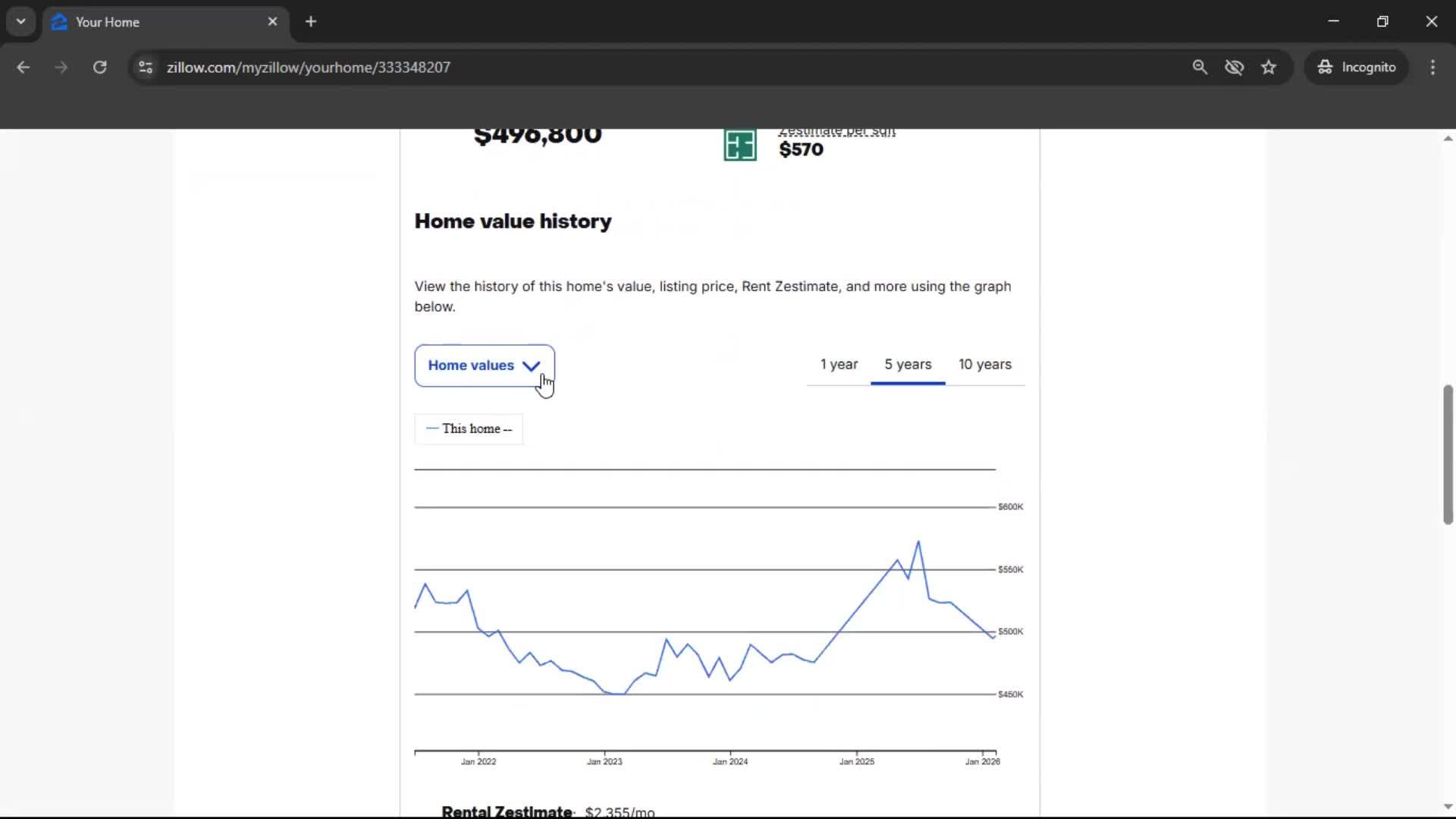Click the Incognito profile button
This screenshot has width=1456, height=819.
1357,67
